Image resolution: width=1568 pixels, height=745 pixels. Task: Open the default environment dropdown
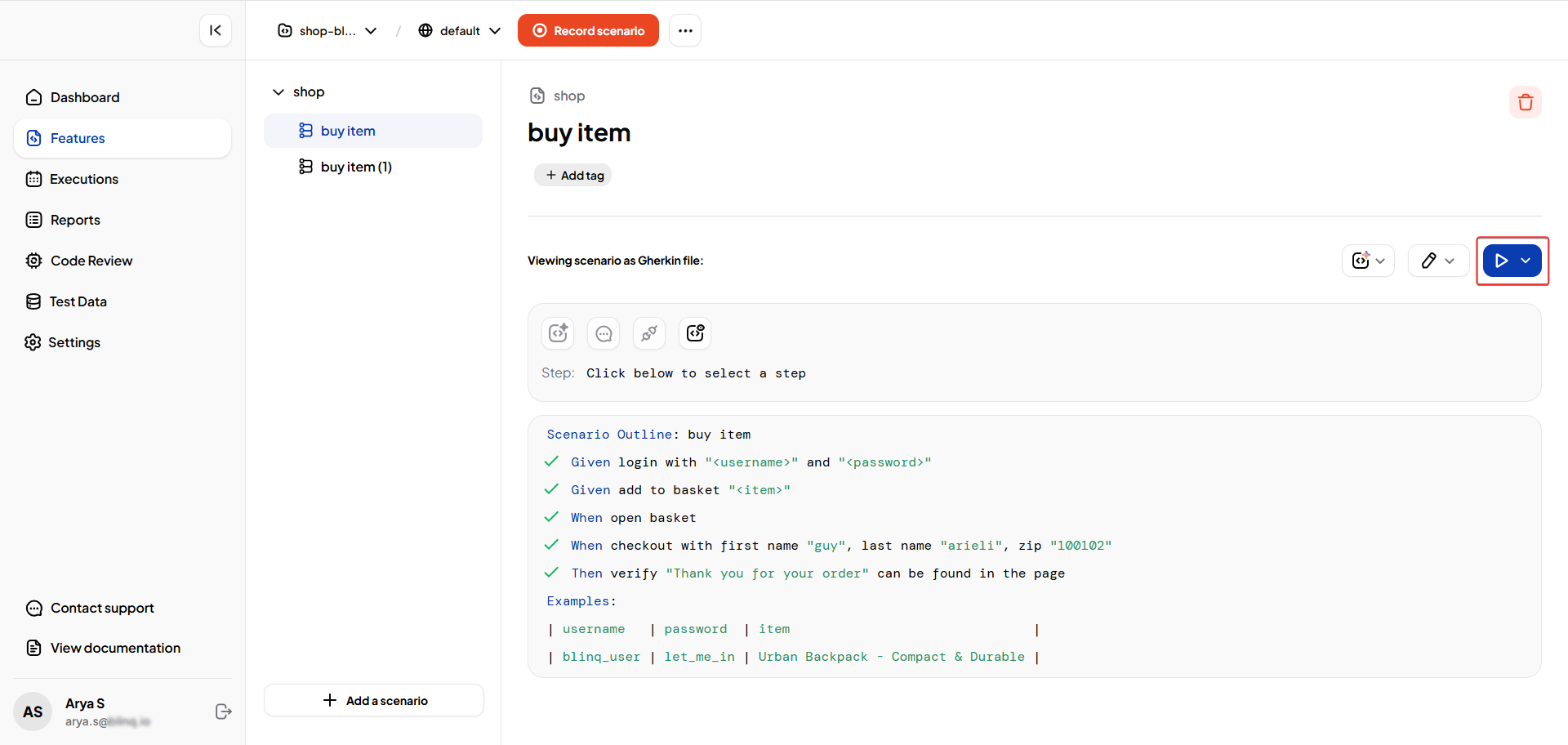pos(460,30)
